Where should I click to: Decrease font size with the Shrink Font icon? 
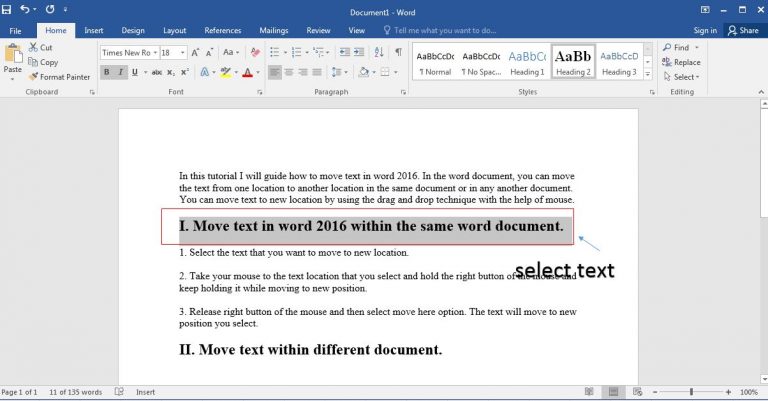210,52
